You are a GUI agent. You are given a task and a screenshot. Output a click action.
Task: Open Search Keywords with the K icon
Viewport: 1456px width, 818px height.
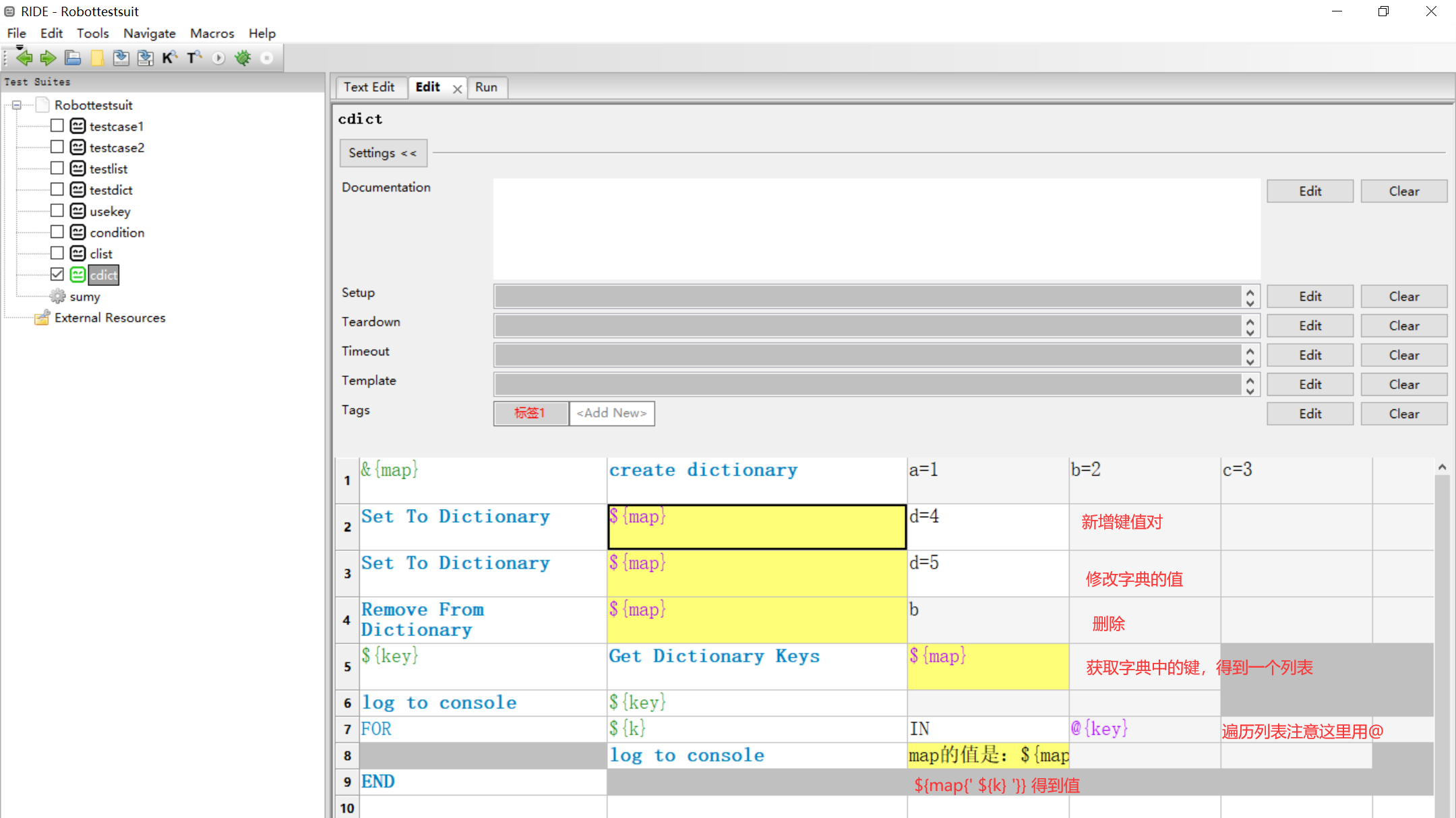(x=169, y=58)
